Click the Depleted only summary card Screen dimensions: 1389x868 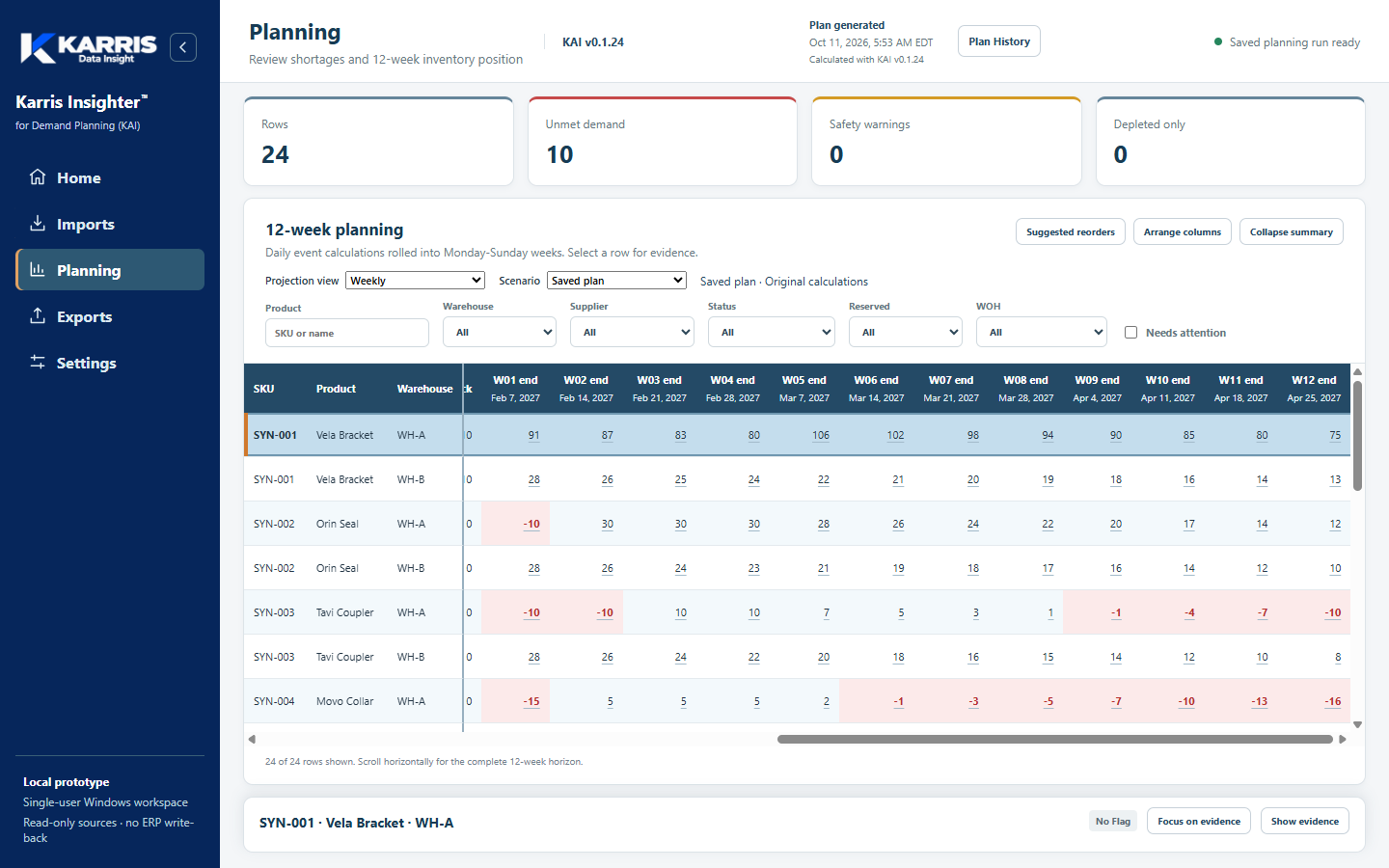pyautogui.click(x=1231, y=141)
